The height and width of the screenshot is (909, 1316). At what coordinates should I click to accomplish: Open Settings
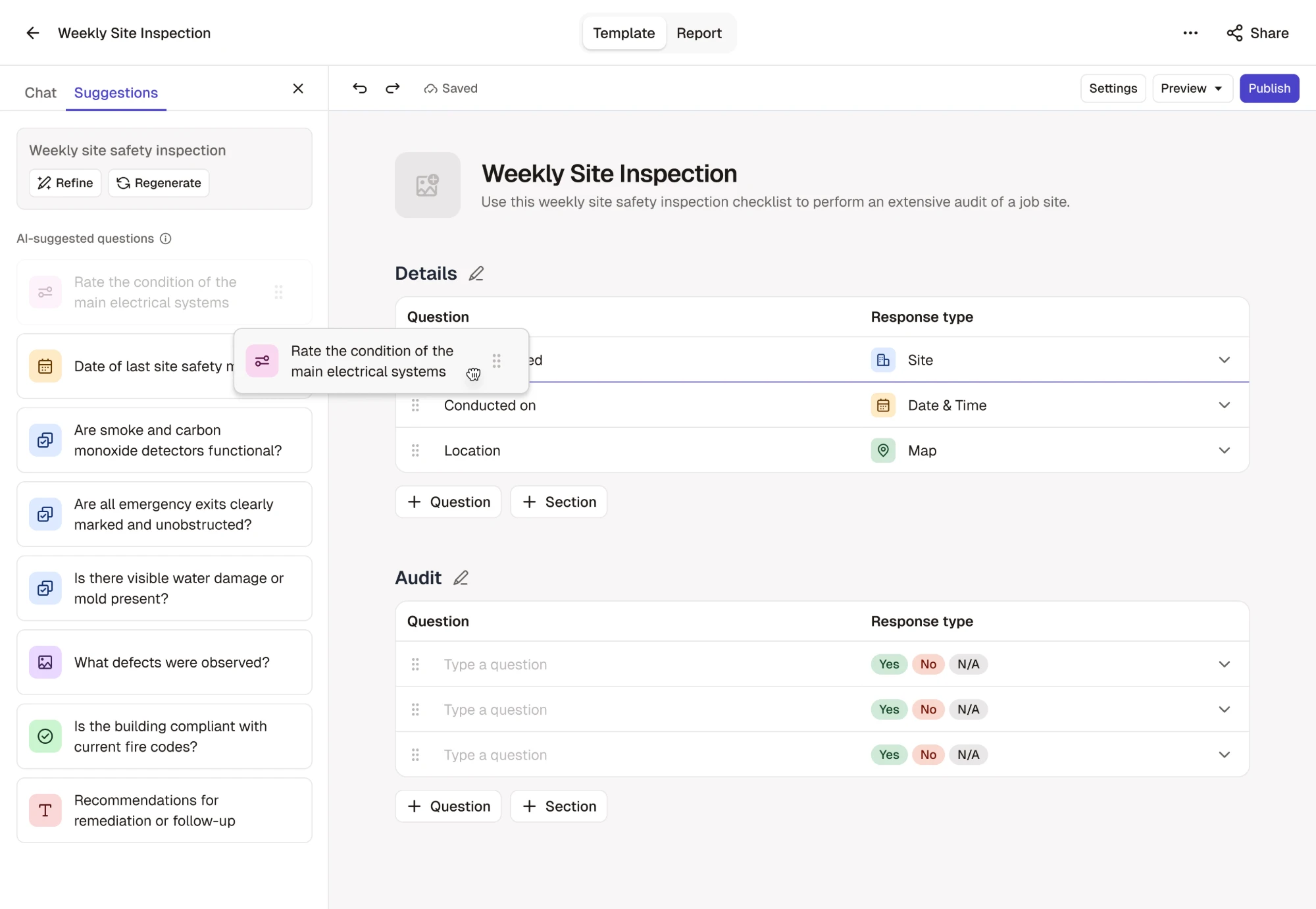1113,88
